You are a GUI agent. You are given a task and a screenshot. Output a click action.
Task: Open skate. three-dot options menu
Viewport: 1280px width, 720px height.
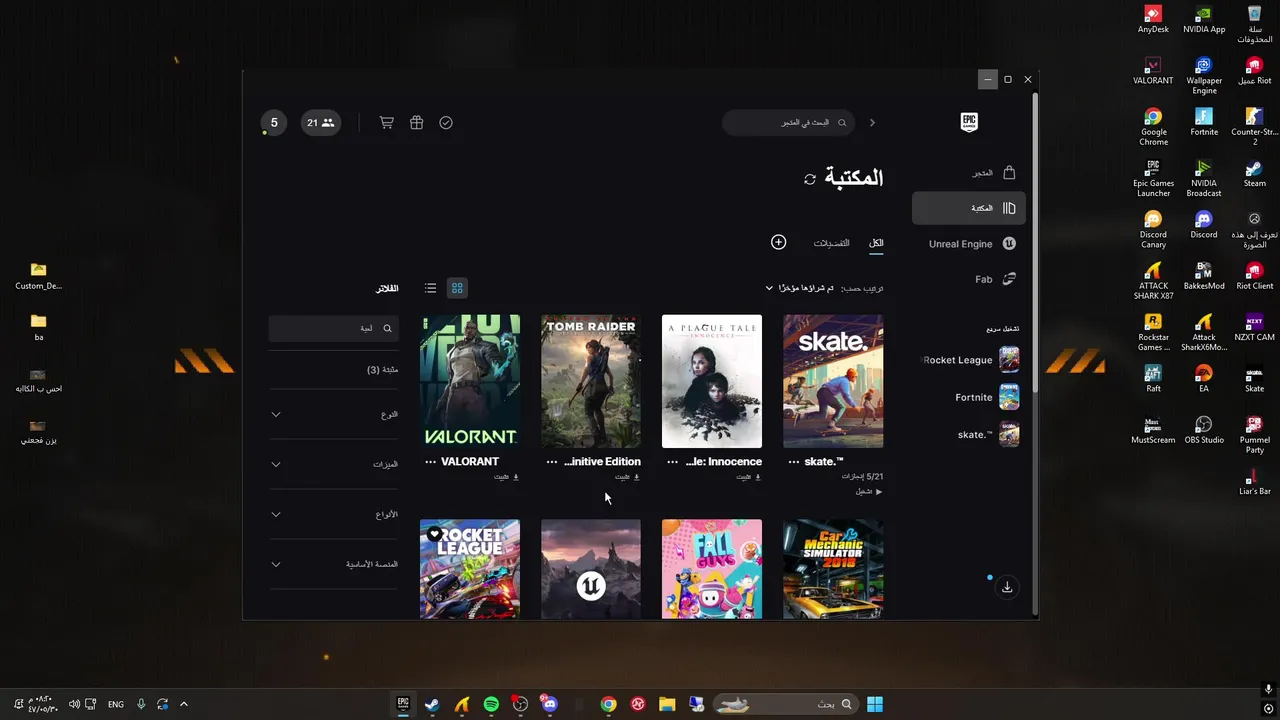click(x=794, y=462)
